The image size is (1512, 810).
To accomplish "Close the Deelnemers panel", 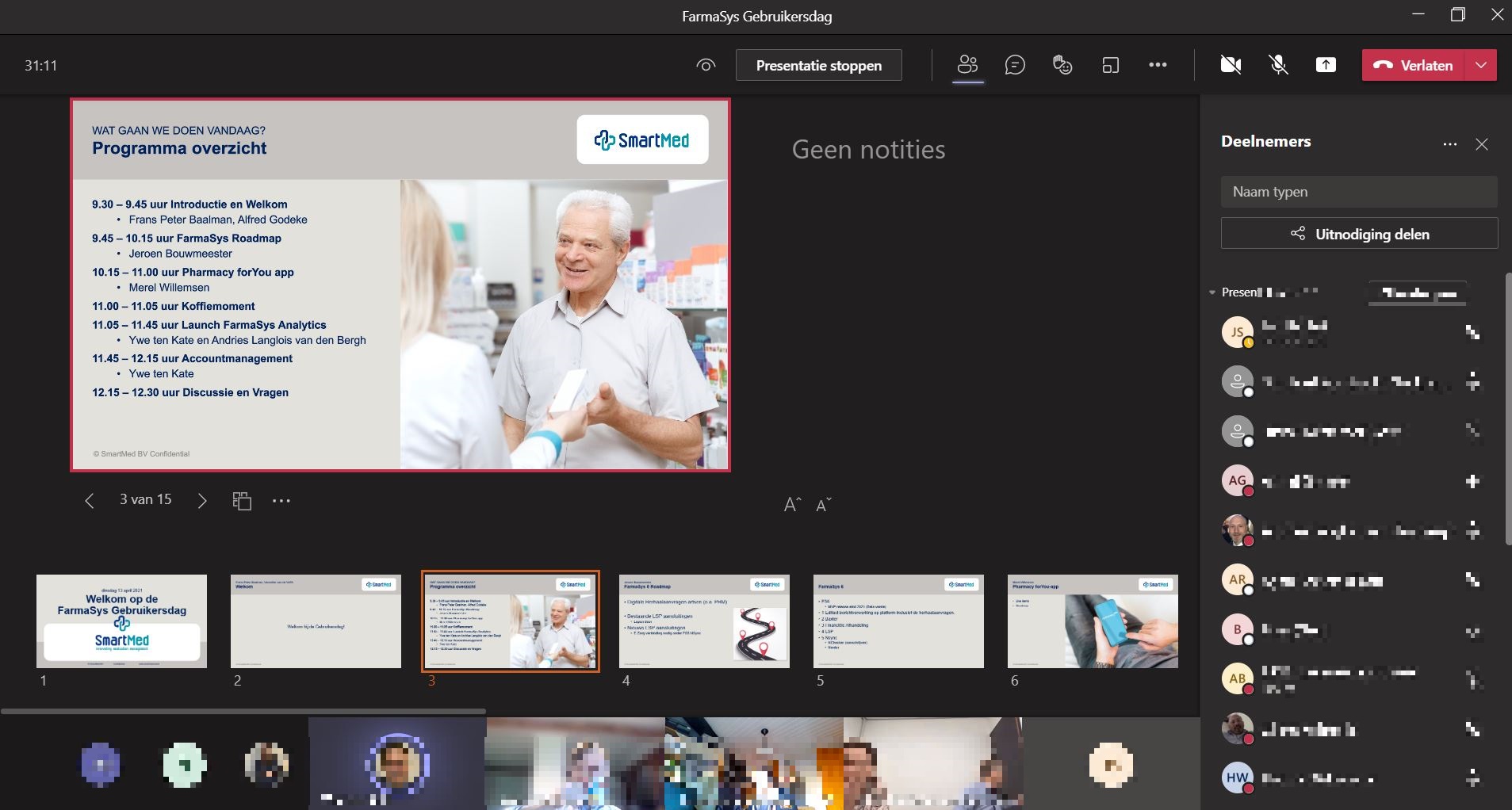I will click(1482, 144).
